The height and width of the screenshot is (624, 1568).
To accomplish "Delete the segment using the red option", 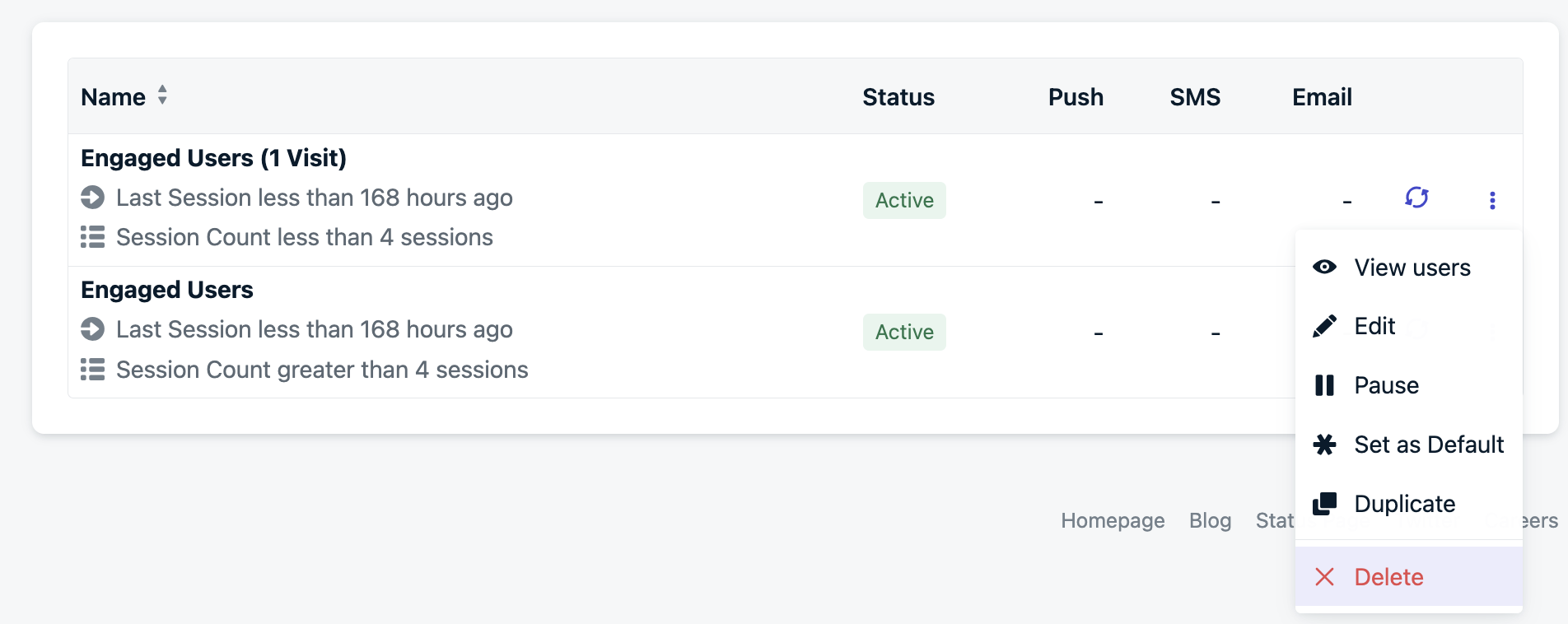I will (1388, 577).
